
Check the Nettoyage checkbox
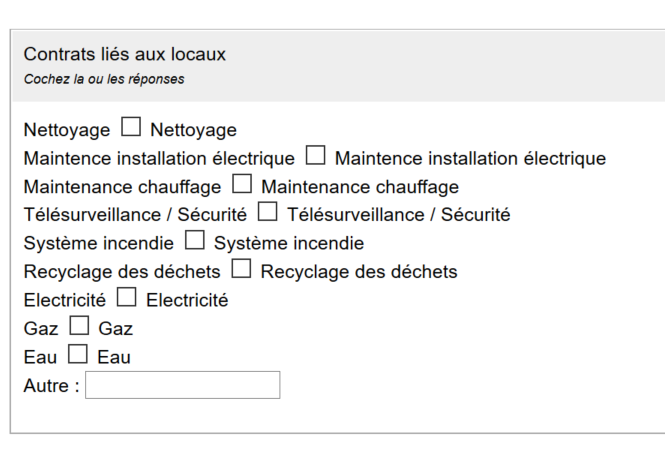point(131,127)
